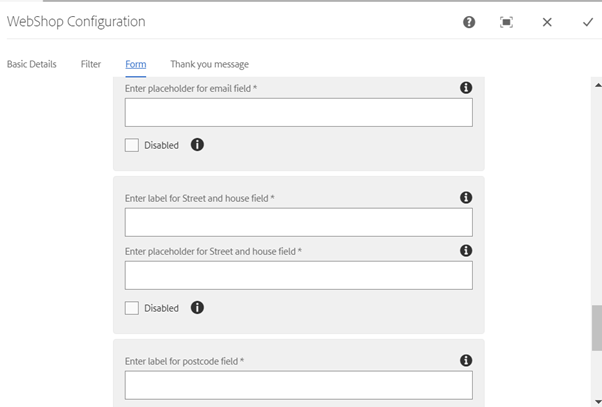Focus the email placeholder input box
Image resolution: width=602 pixels, height=407 pixels.
[x=299, y=113]
